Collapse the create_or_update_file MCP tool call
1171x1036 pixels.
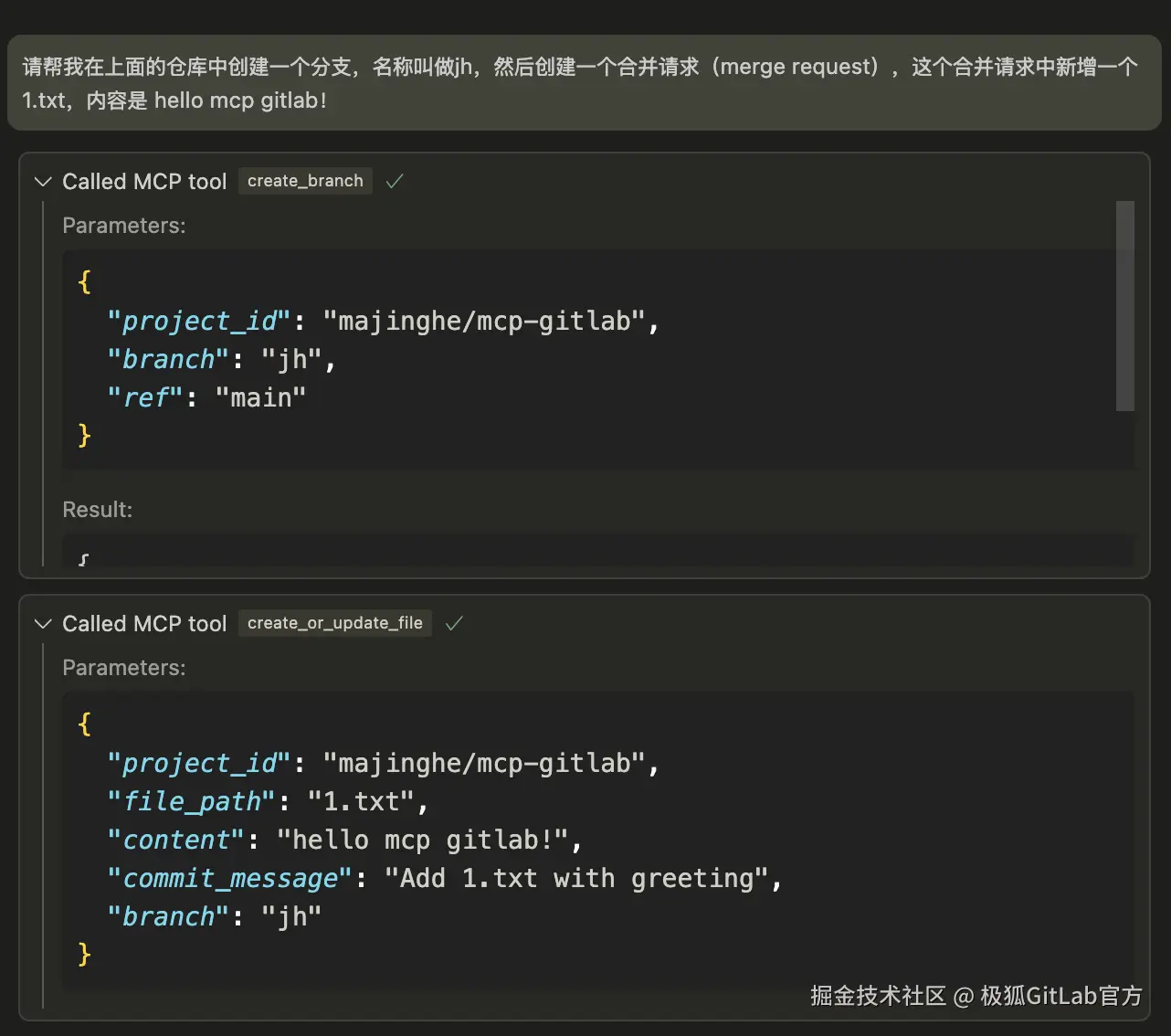42,624
